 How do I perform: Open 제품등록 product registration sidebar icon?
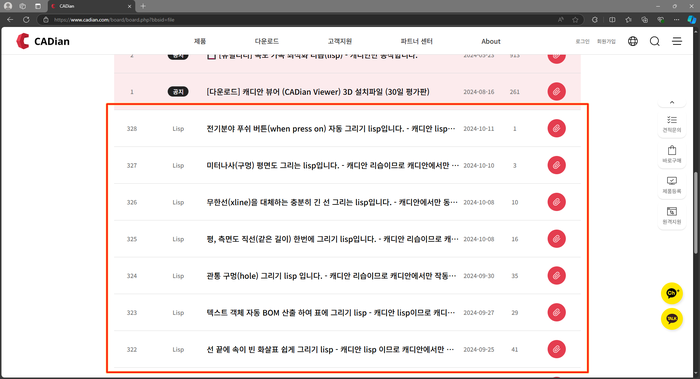coord(671,185)
